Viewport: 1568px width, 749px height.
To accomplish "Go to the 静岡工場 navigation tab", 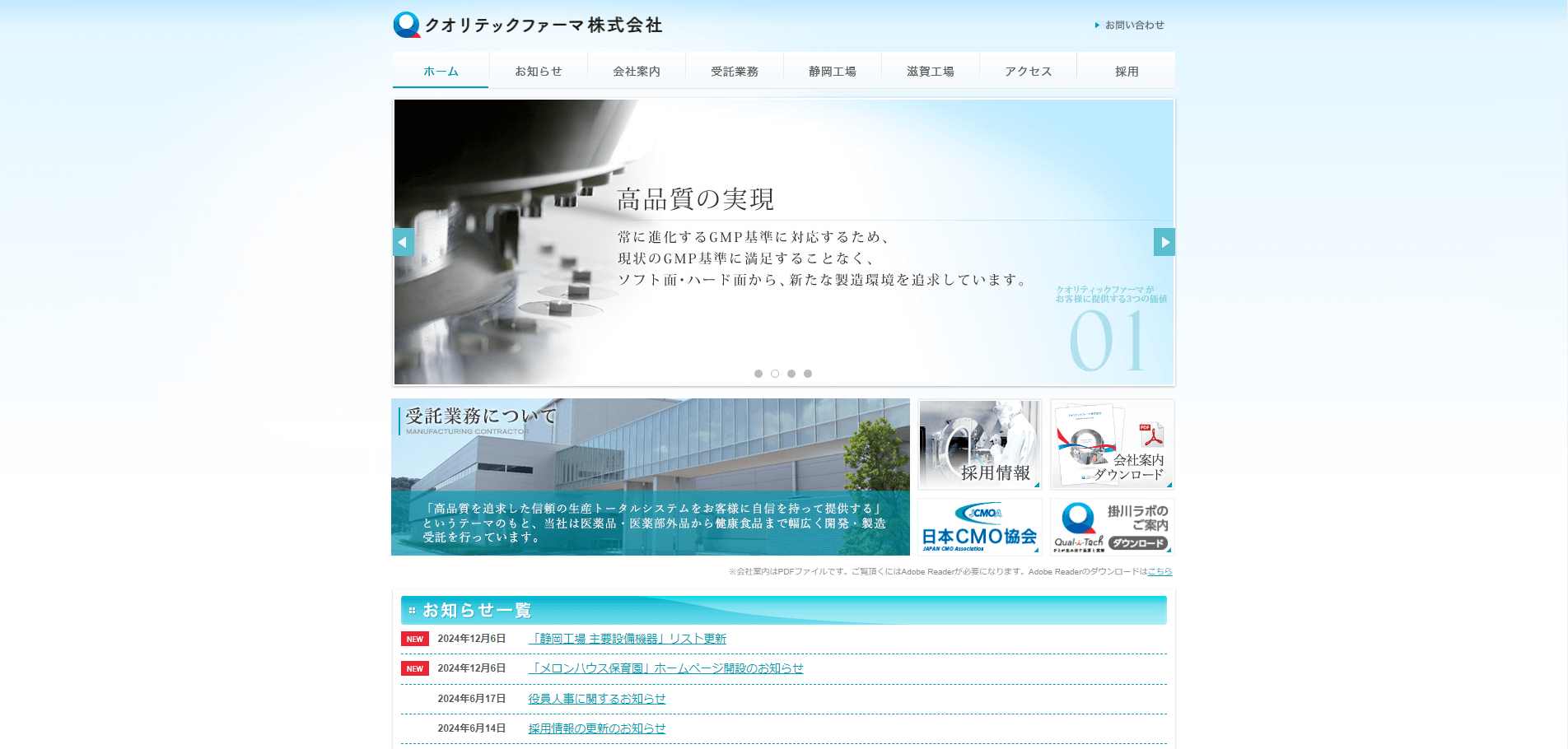I will pyautogui.click(x=832, y=72).
